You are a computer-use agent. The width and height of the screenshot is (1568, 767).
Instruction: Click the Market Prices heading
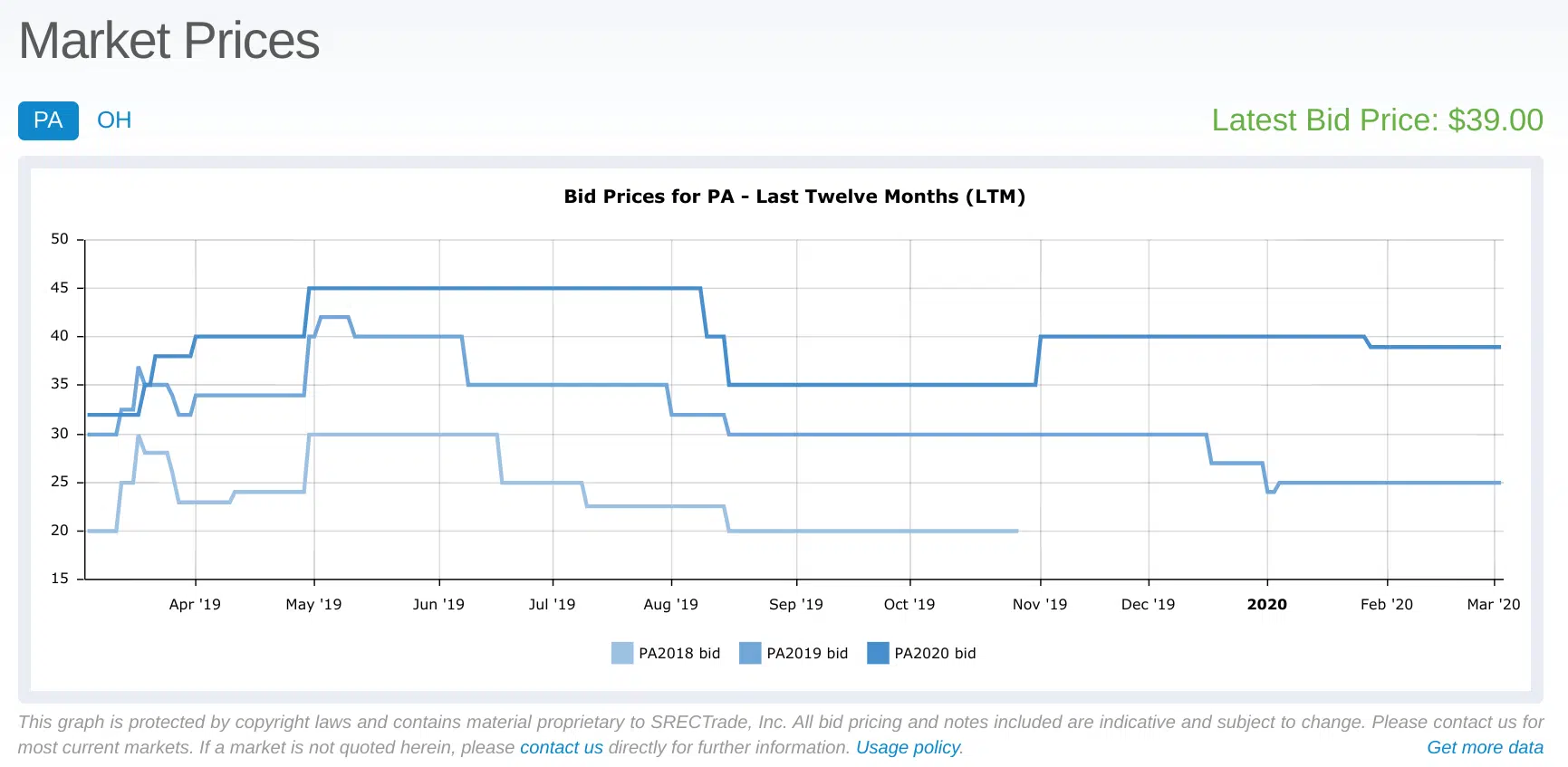click(x=169, y=40)
